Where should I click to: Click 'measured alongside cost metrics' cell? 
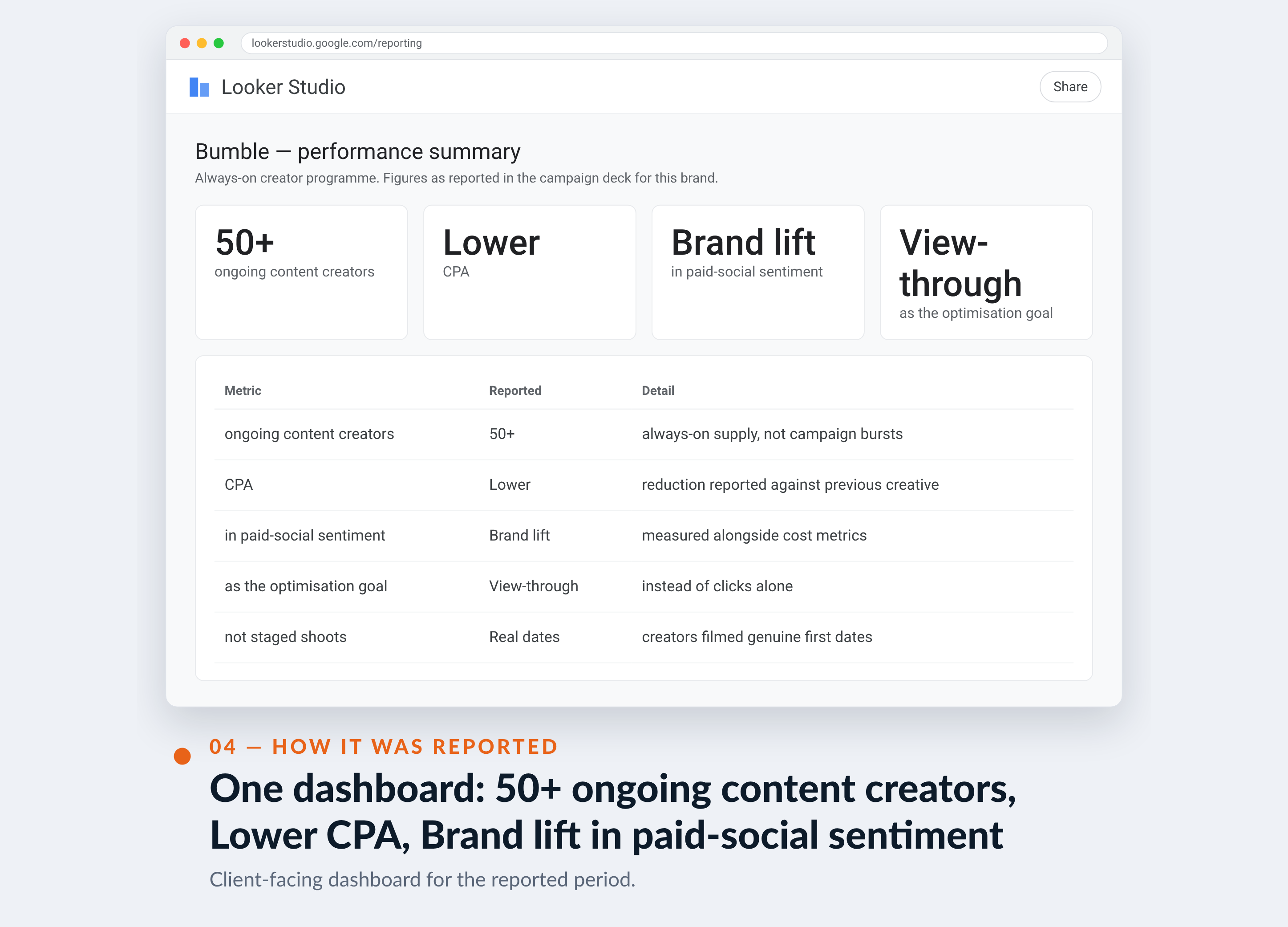pos(754,536)
